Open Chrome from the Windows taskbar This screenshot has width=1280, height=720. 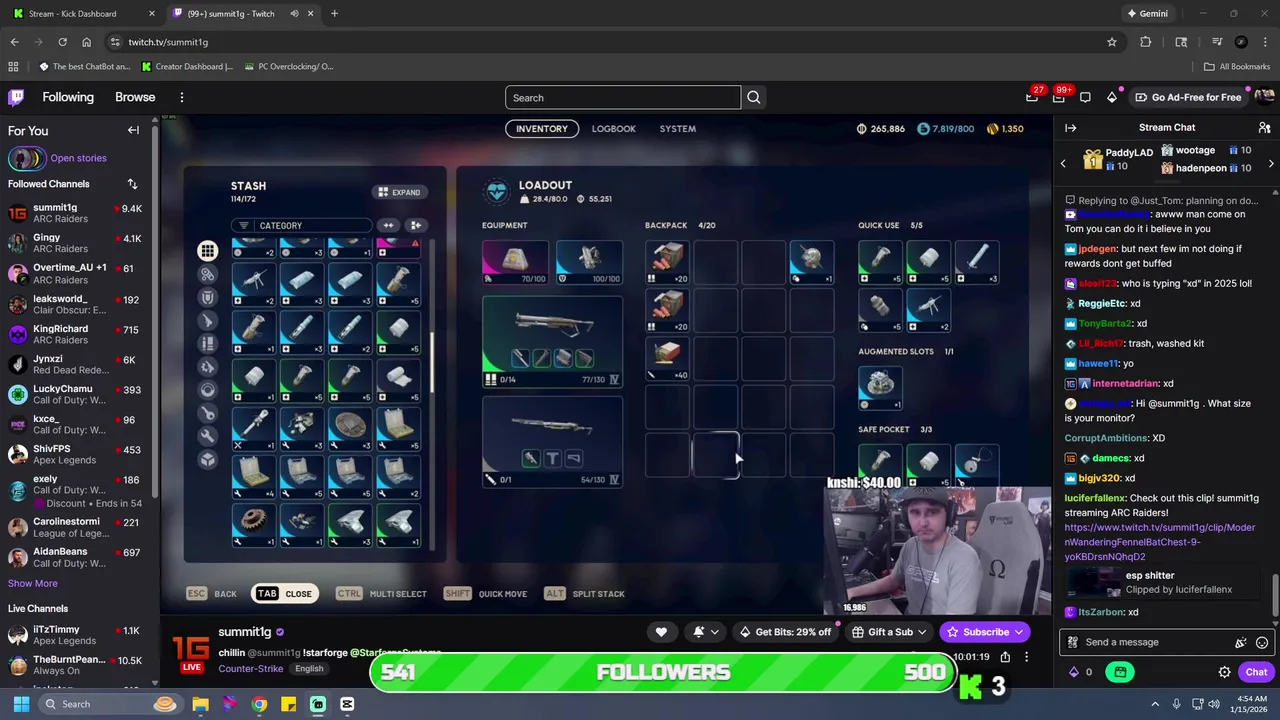(259, 704)
